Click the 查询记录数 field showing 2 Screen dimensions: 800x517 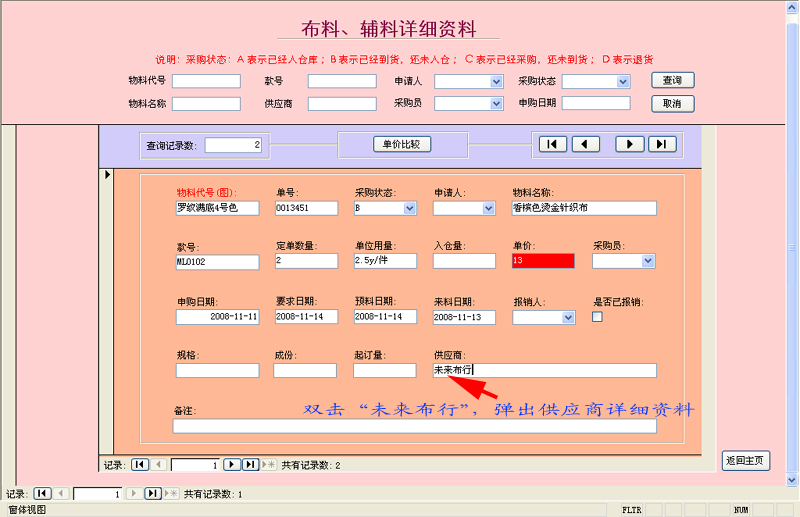click(233, 145)
